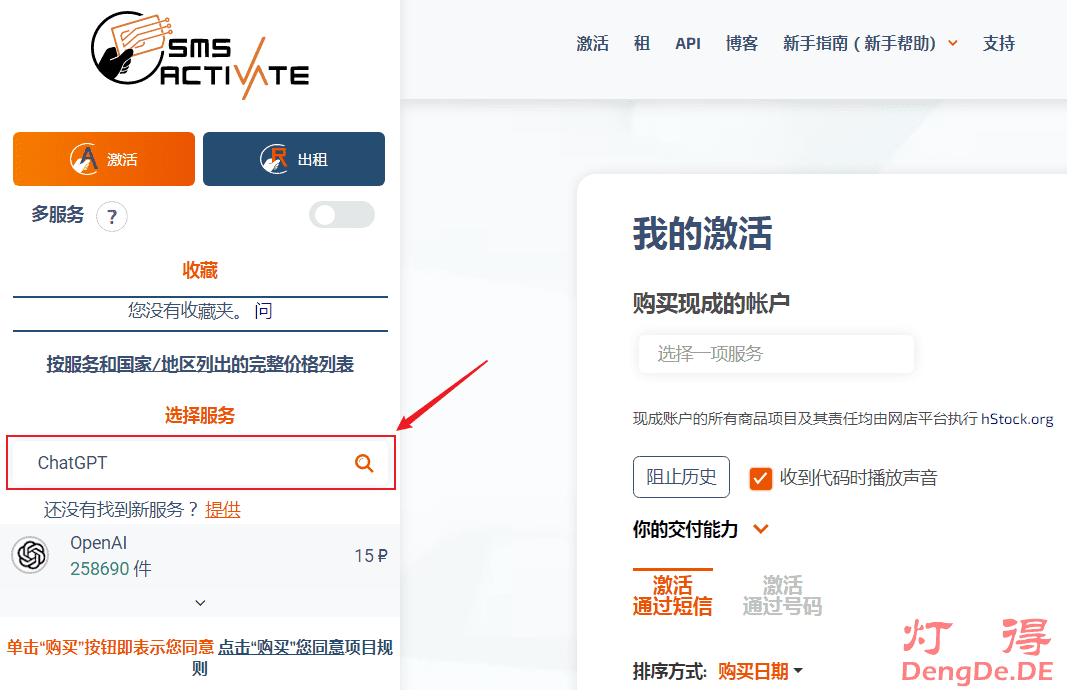The height and width of the screenshot is (690, 1067).
Task: Click the 出租 button's R icon
Action: click(x=274, y=159)
